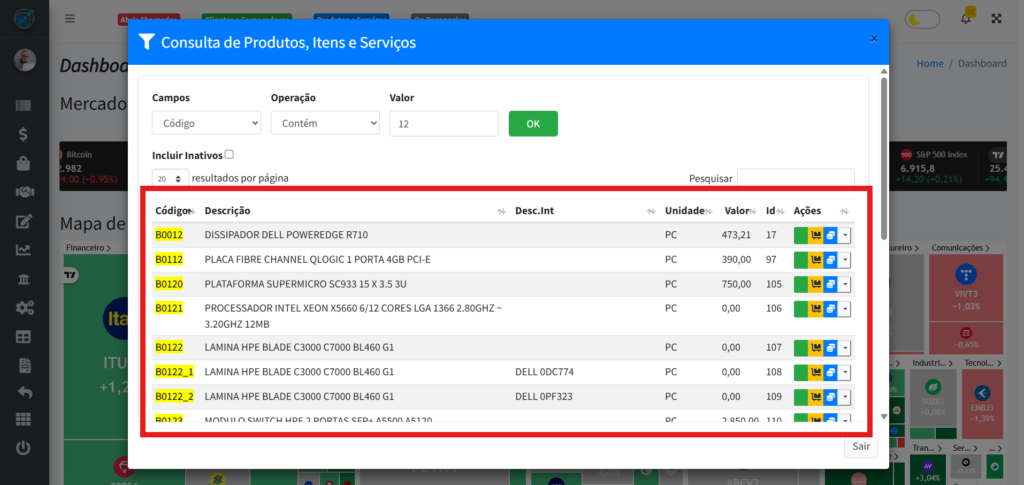
Task: Click the yellow stock icon for B0012
Action: point(815,236)
